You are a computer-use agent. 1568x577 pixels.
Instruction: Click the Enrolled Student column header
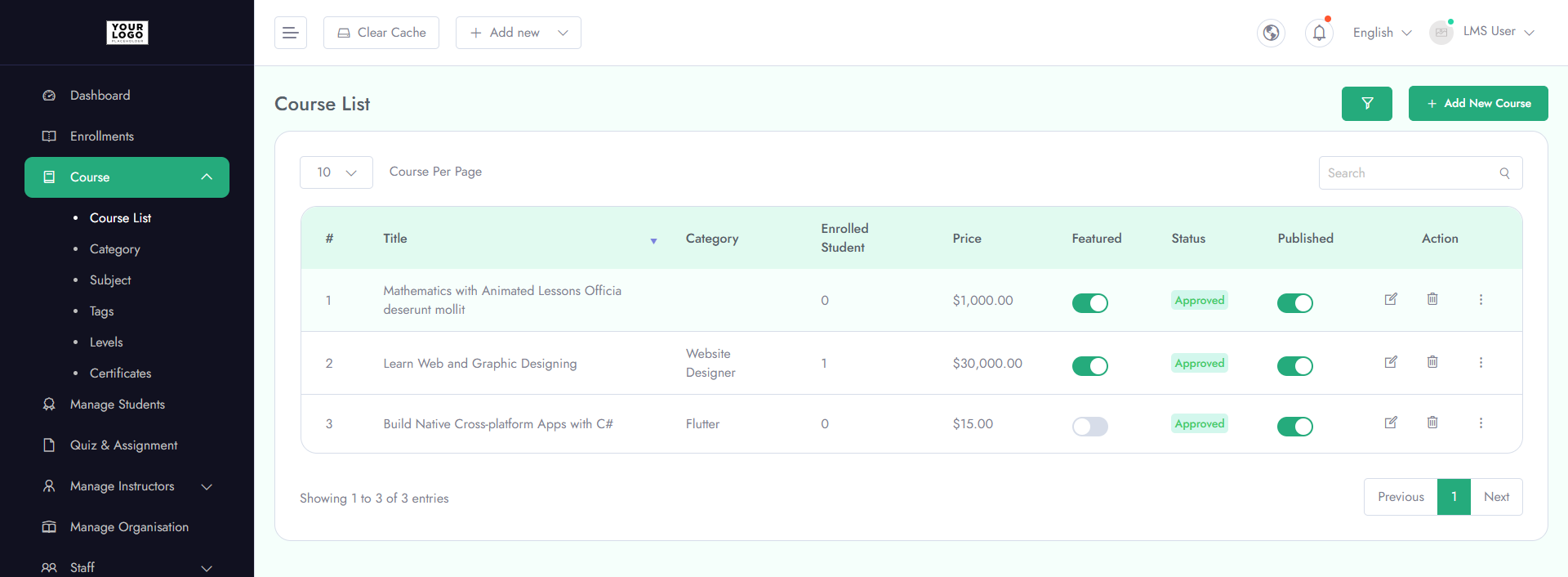point(844,238)
